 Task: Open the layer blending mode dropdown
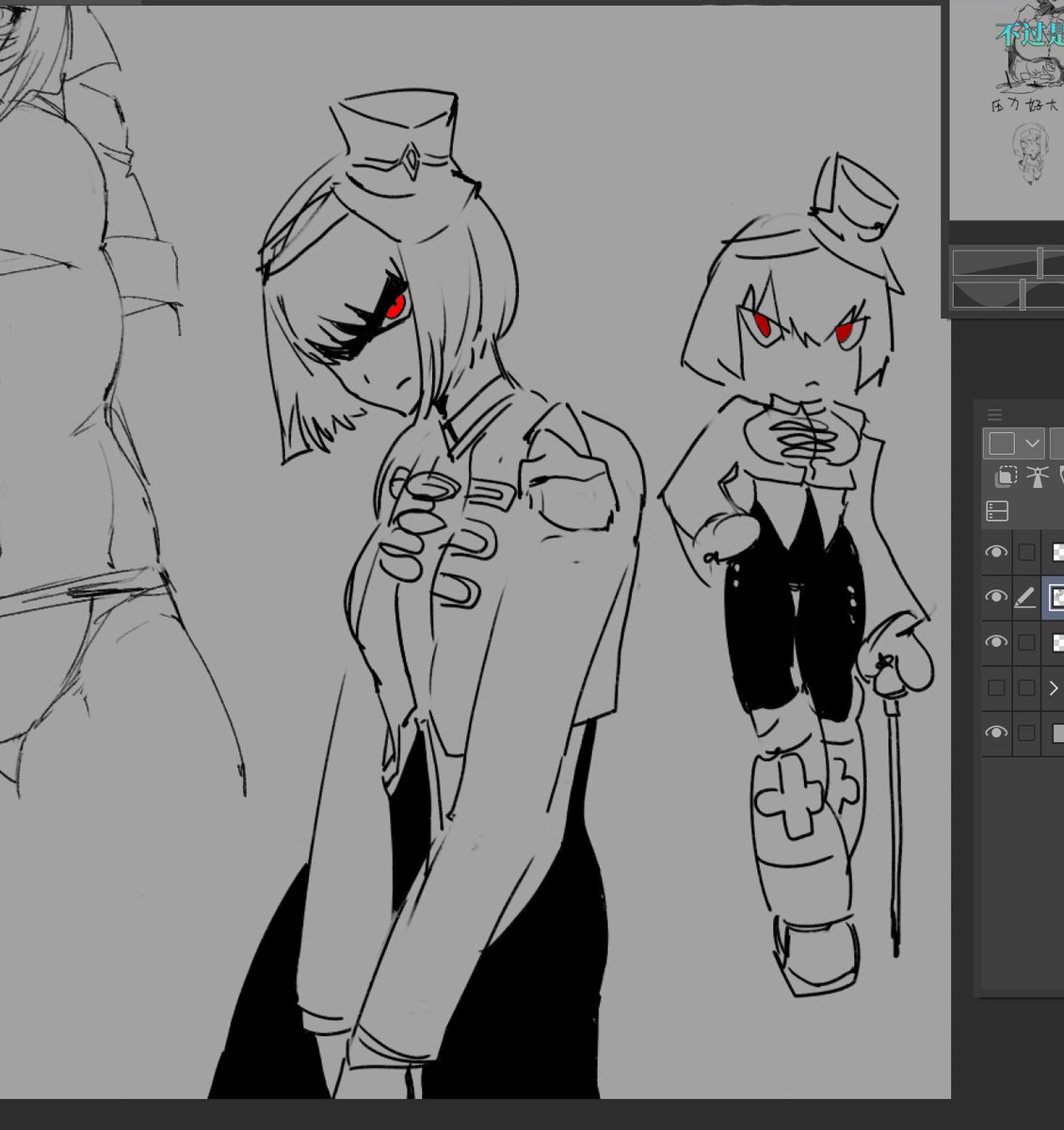point(1032,443)
